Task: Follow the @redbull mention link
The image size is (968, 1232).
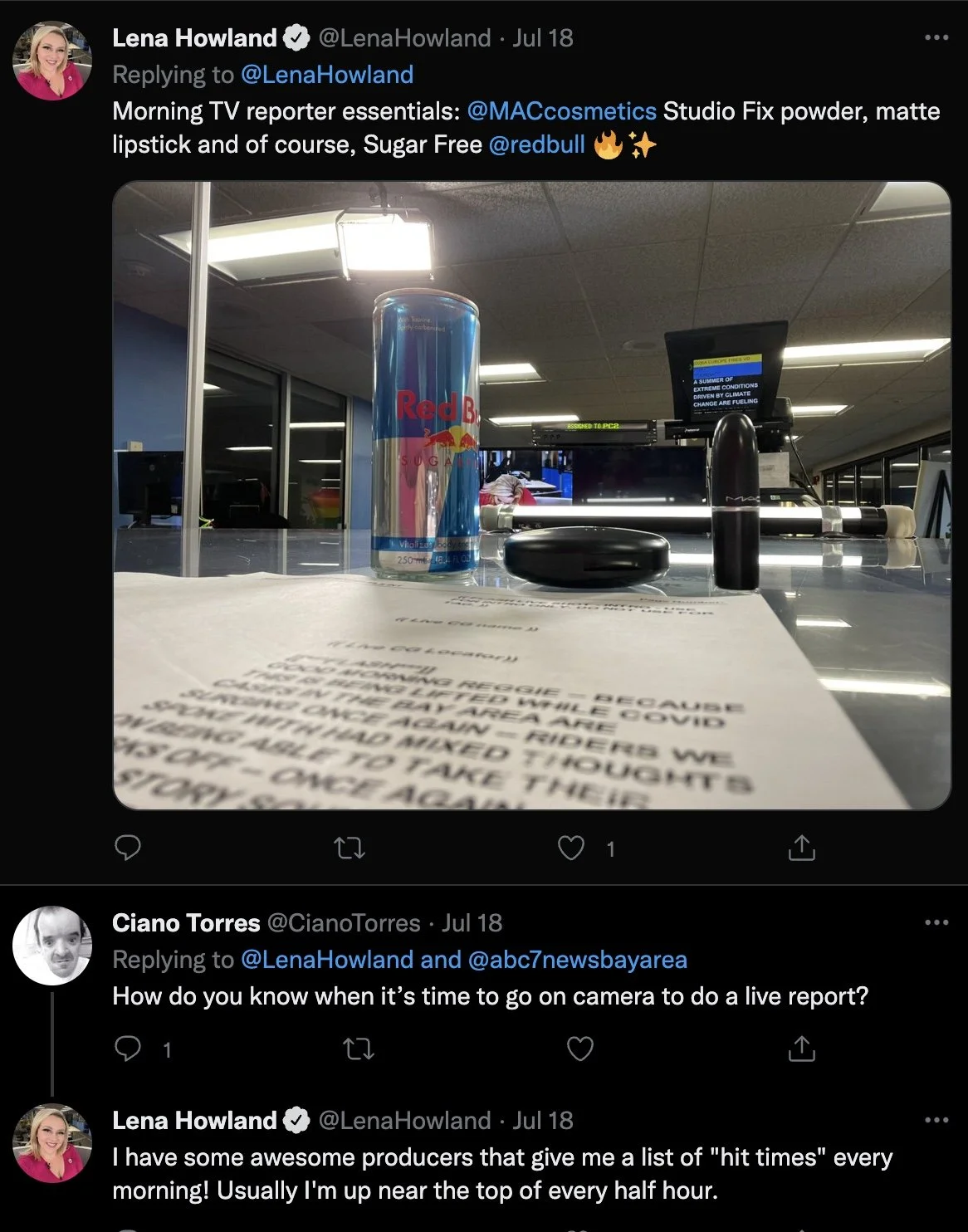Action: click(537, 144)
